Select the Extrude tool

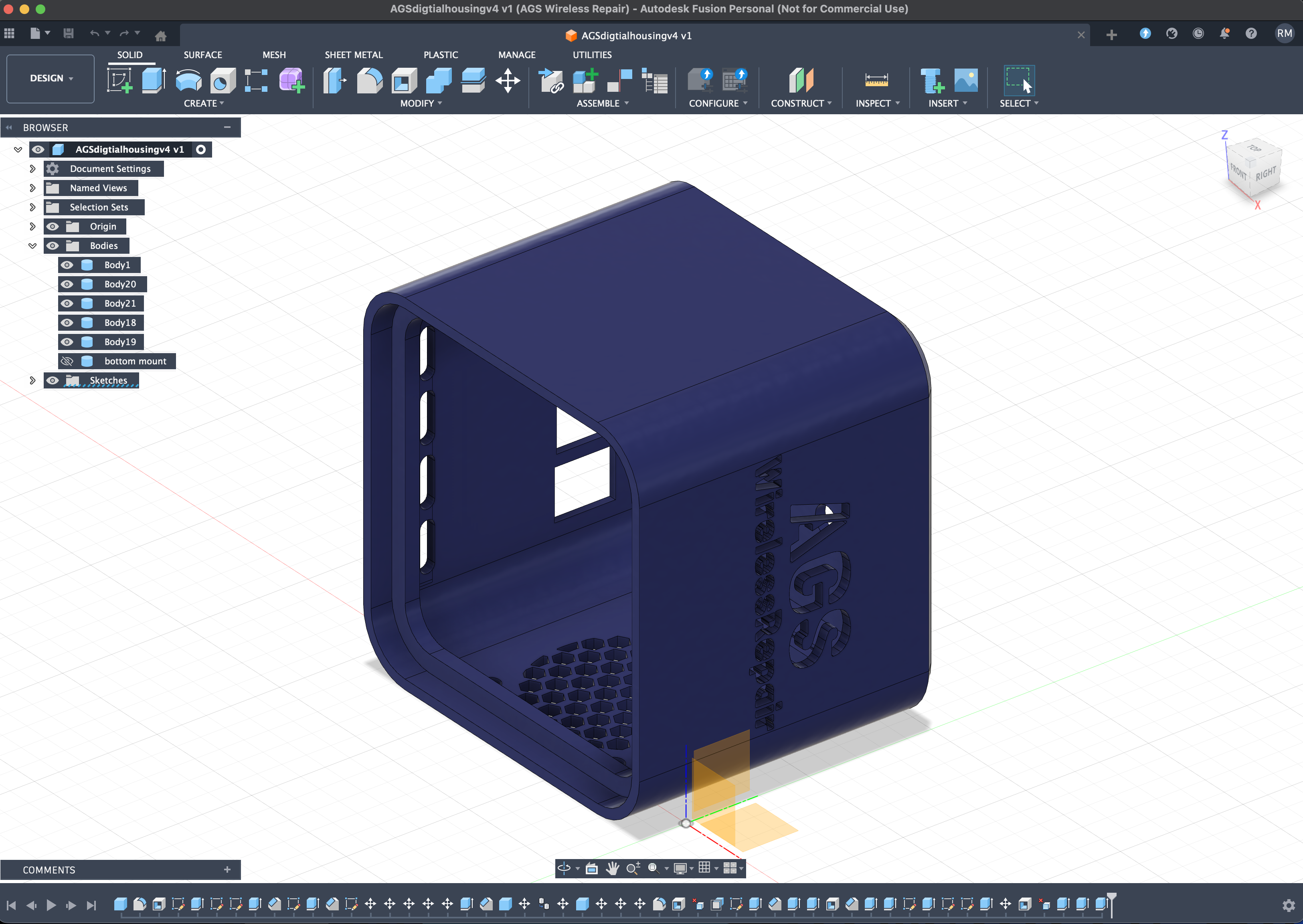click(x=154, y=80)
